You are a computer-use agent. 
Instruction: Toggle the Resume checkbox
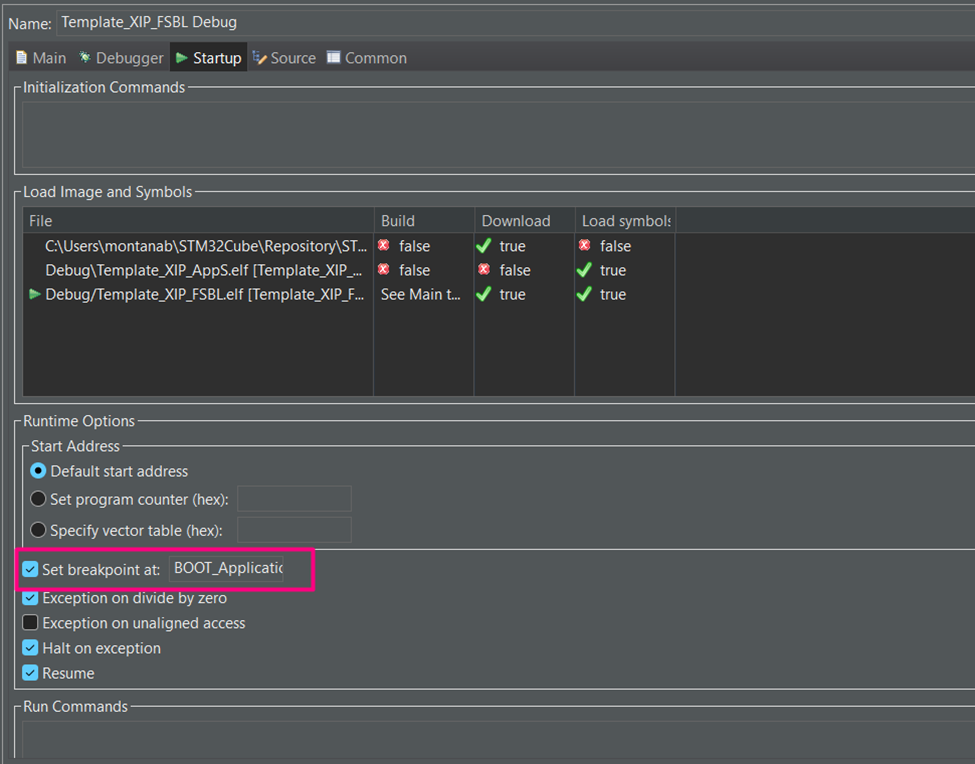(x=31, y=673)
